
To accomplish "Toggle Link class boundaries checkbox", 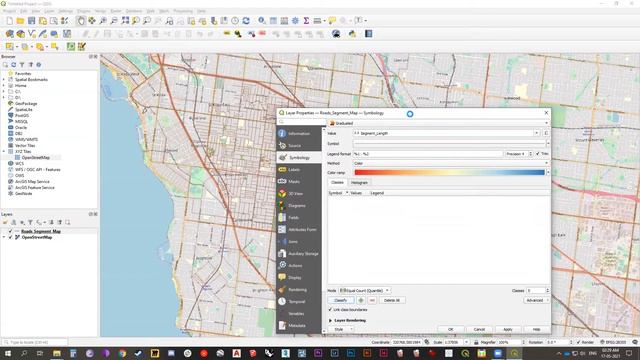I will (x=330, y=310).
